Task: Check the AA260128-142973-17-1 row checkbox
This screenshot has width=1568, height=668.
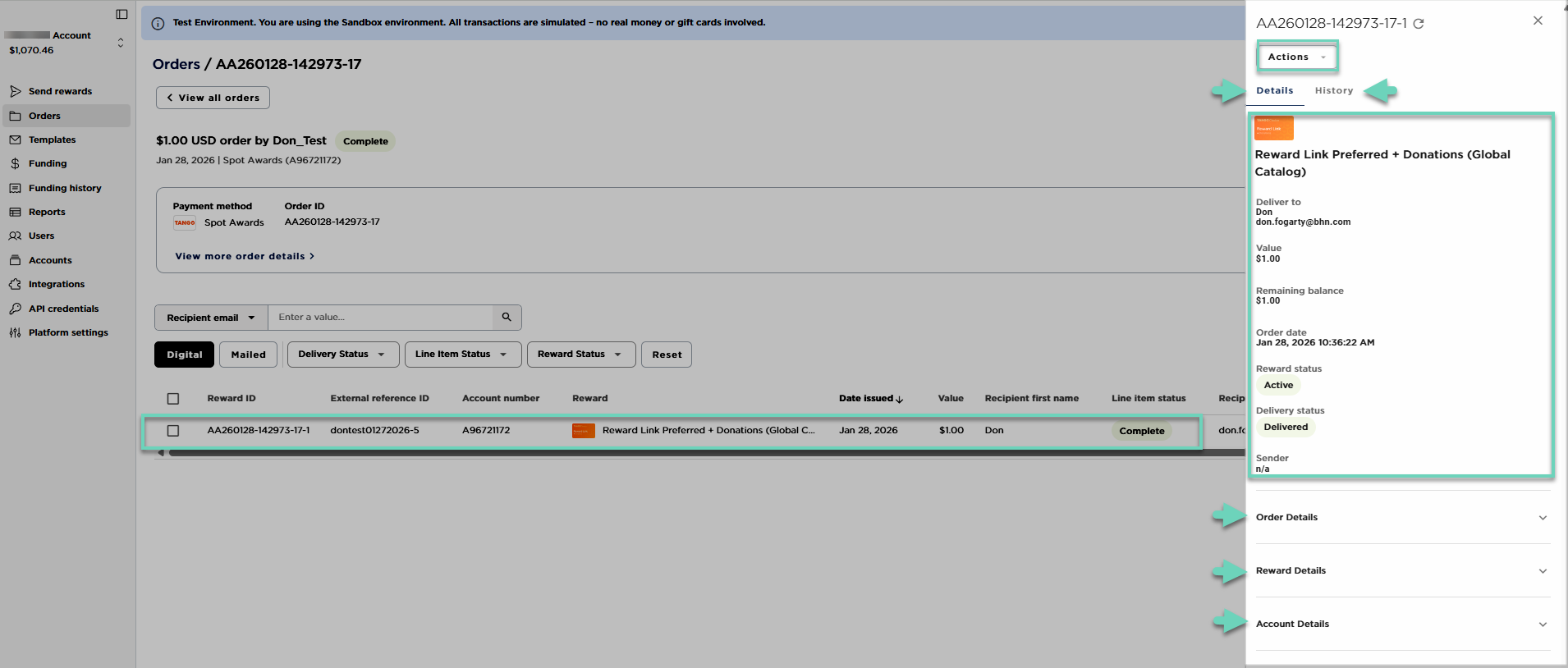Action: tap(173, 431)
